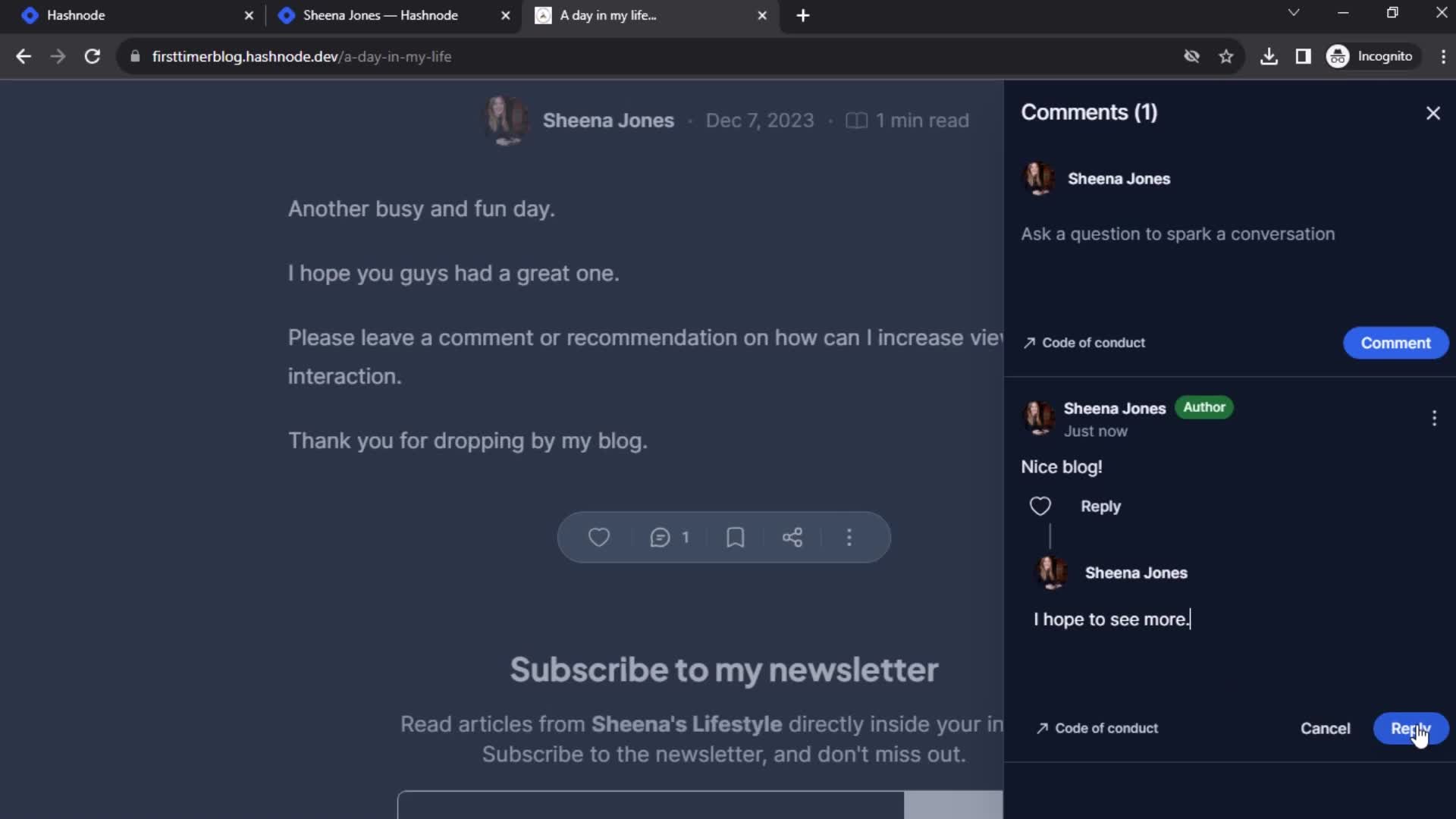
Task: Click the bookmark icon on post
Action: pyautogui.click(x=736, y=537)
